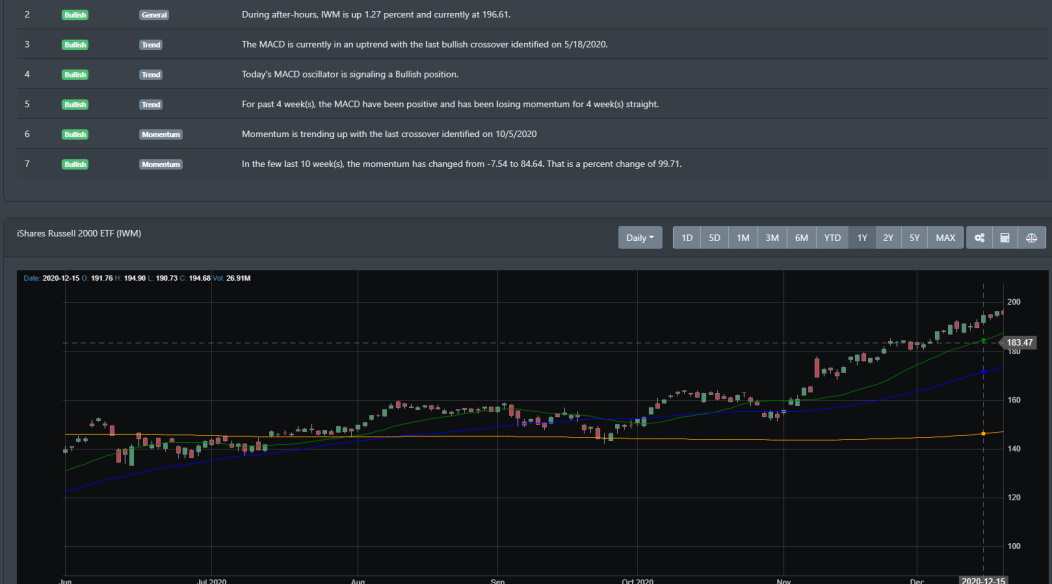Select the 1M range button
This screenshot has width=1052, height=584.
click(743, 238)
